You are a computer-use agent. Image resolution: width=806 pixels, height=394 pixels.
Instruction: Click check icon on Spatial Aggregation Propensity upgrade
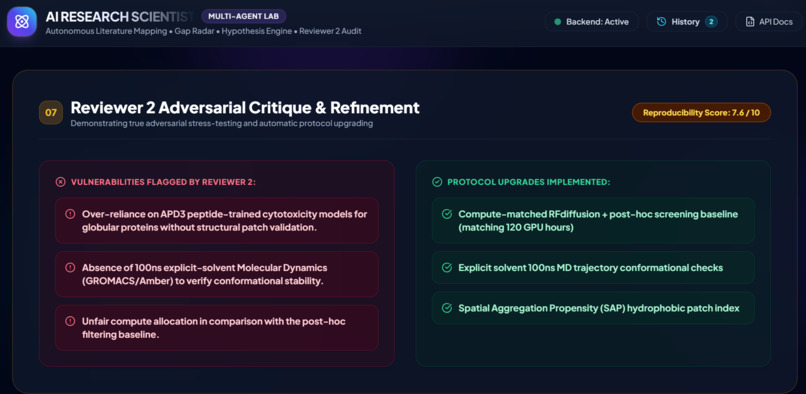[447, 308]
